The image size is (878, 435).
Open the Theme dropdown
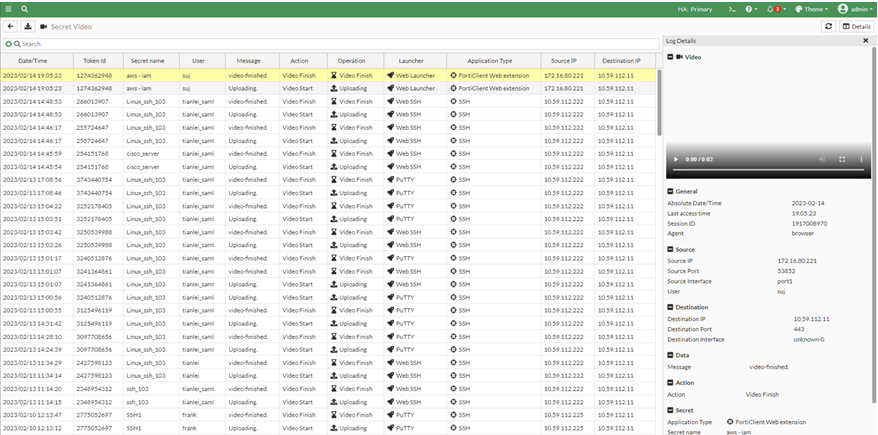coord(811,10)
